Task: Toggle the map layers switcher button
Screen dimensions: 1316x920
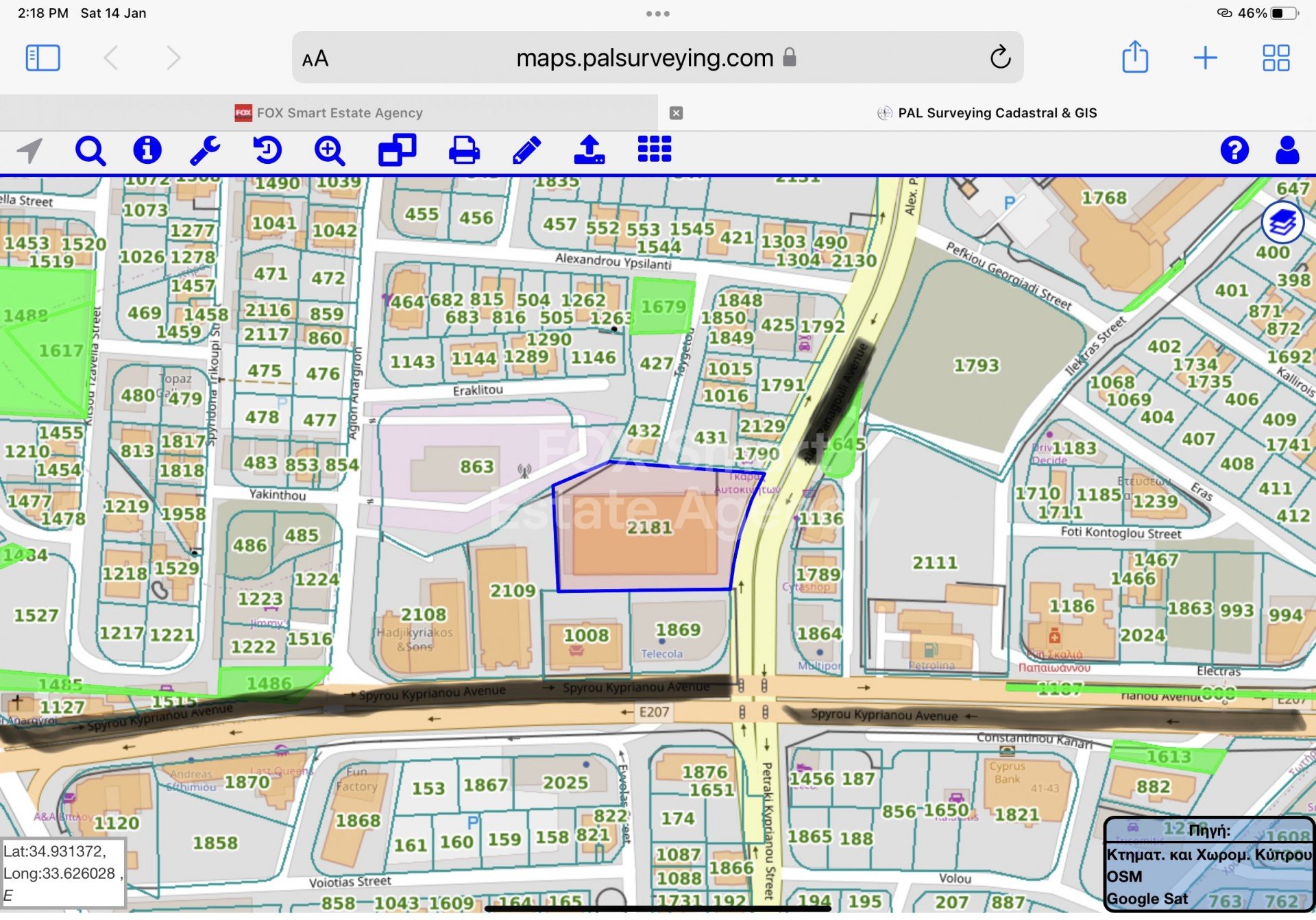Action: [1282, 223]
